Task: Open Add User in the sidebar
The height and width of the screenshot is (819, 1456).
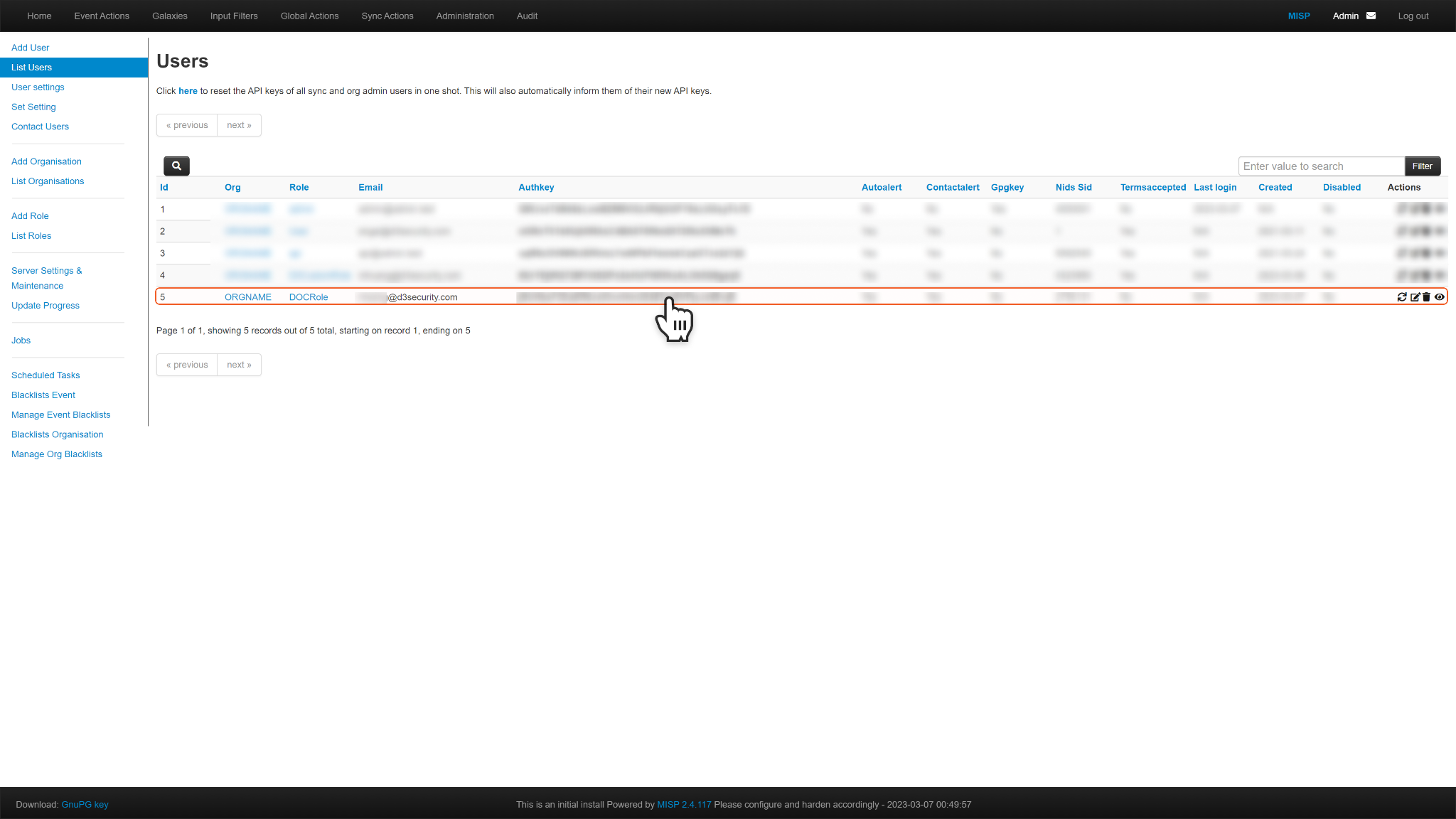Action: pos(30,48)
